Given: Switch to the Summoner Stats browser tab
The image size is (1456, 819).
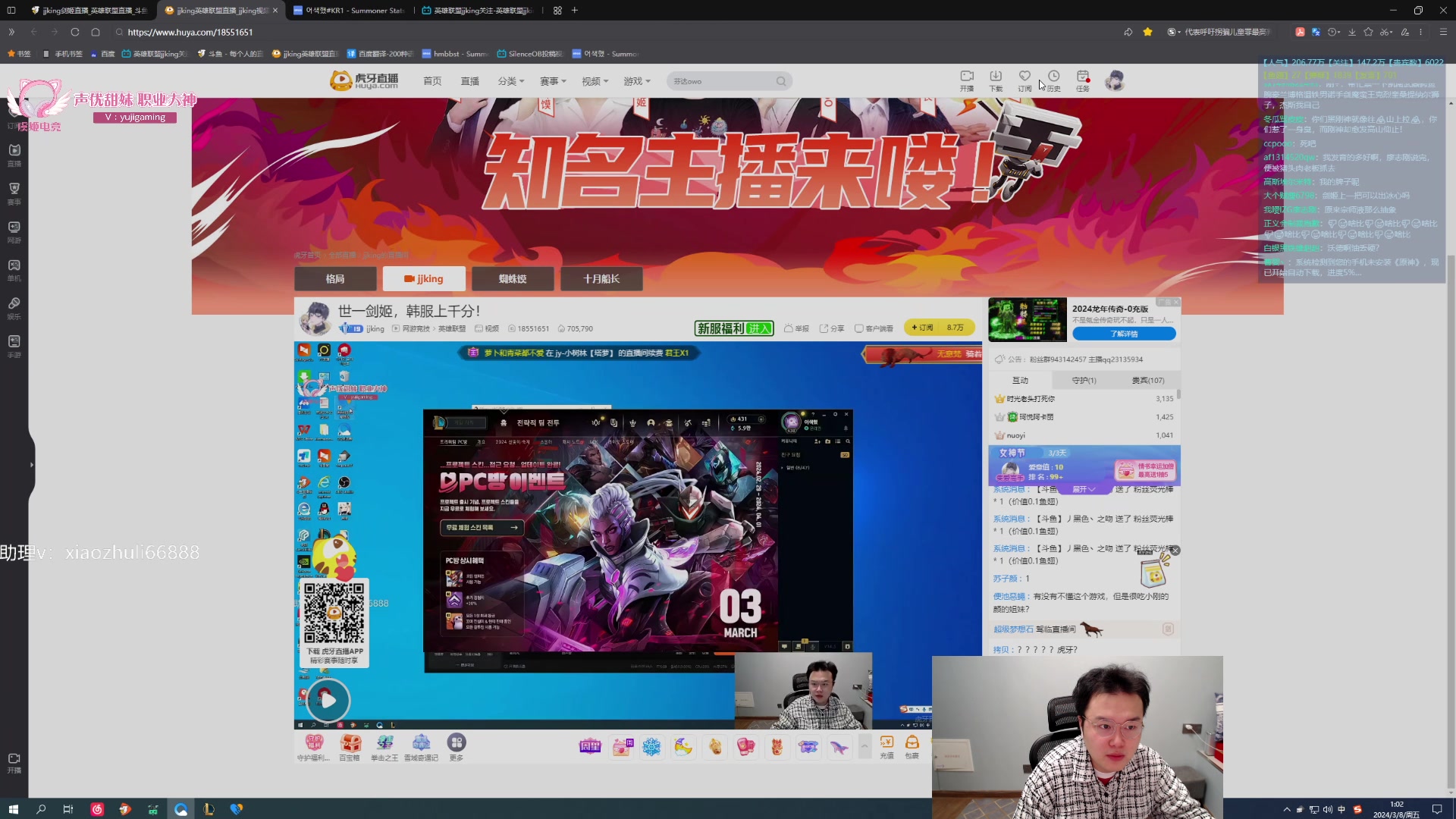Looking at the screenshot, I should tap(349, 11).
